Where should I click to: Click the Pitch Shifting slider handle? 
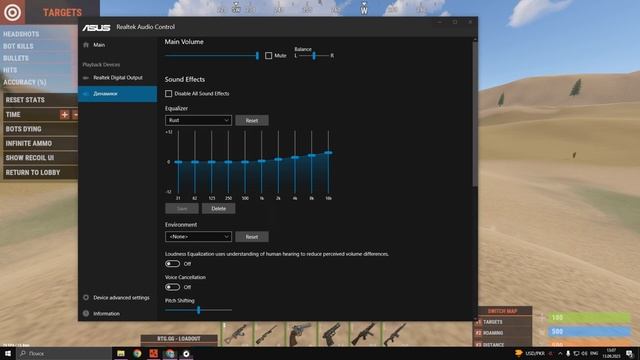[198, 310]
